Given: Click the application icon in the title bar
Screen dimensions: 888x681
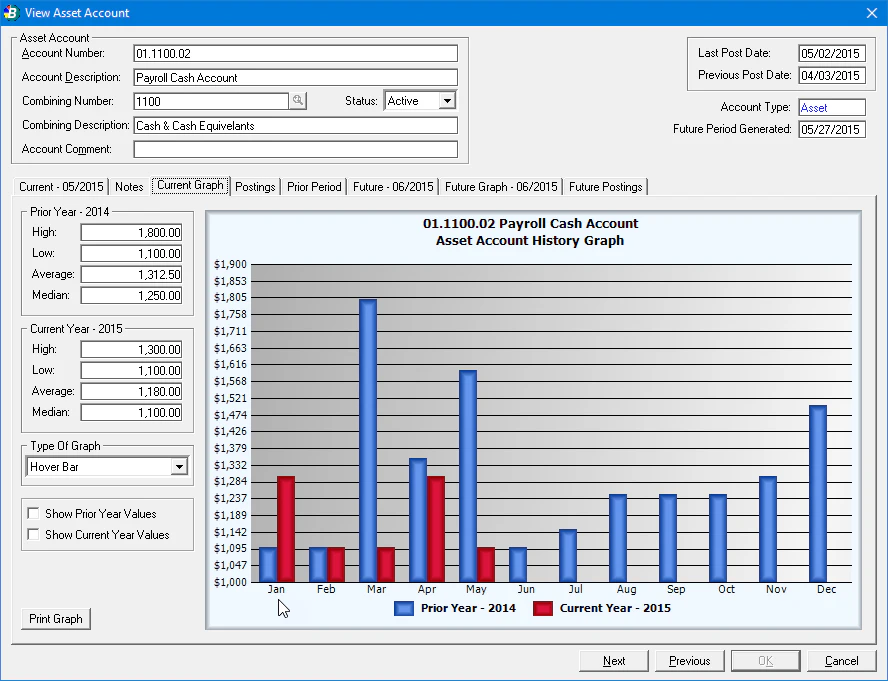Looking at the screenshot, I should (12, 12).
